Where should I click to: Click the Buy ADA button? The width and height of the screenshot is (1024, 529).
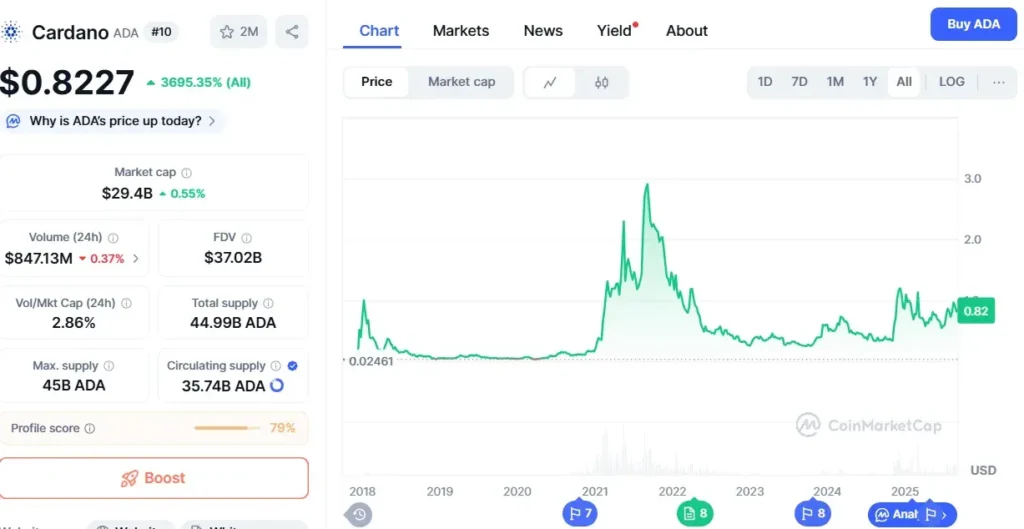click(x=973, y=24)
